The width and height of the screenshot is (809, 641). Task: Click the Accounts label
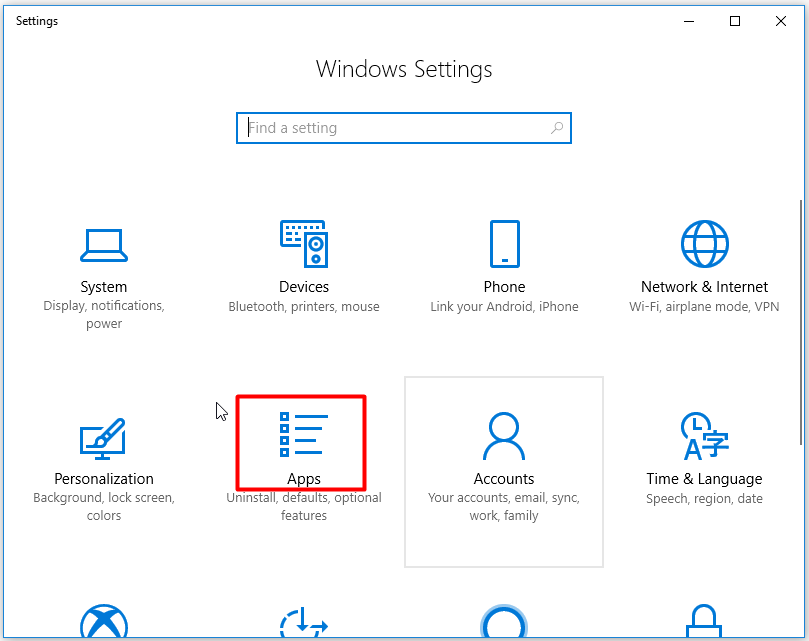(x=504, y=478)
